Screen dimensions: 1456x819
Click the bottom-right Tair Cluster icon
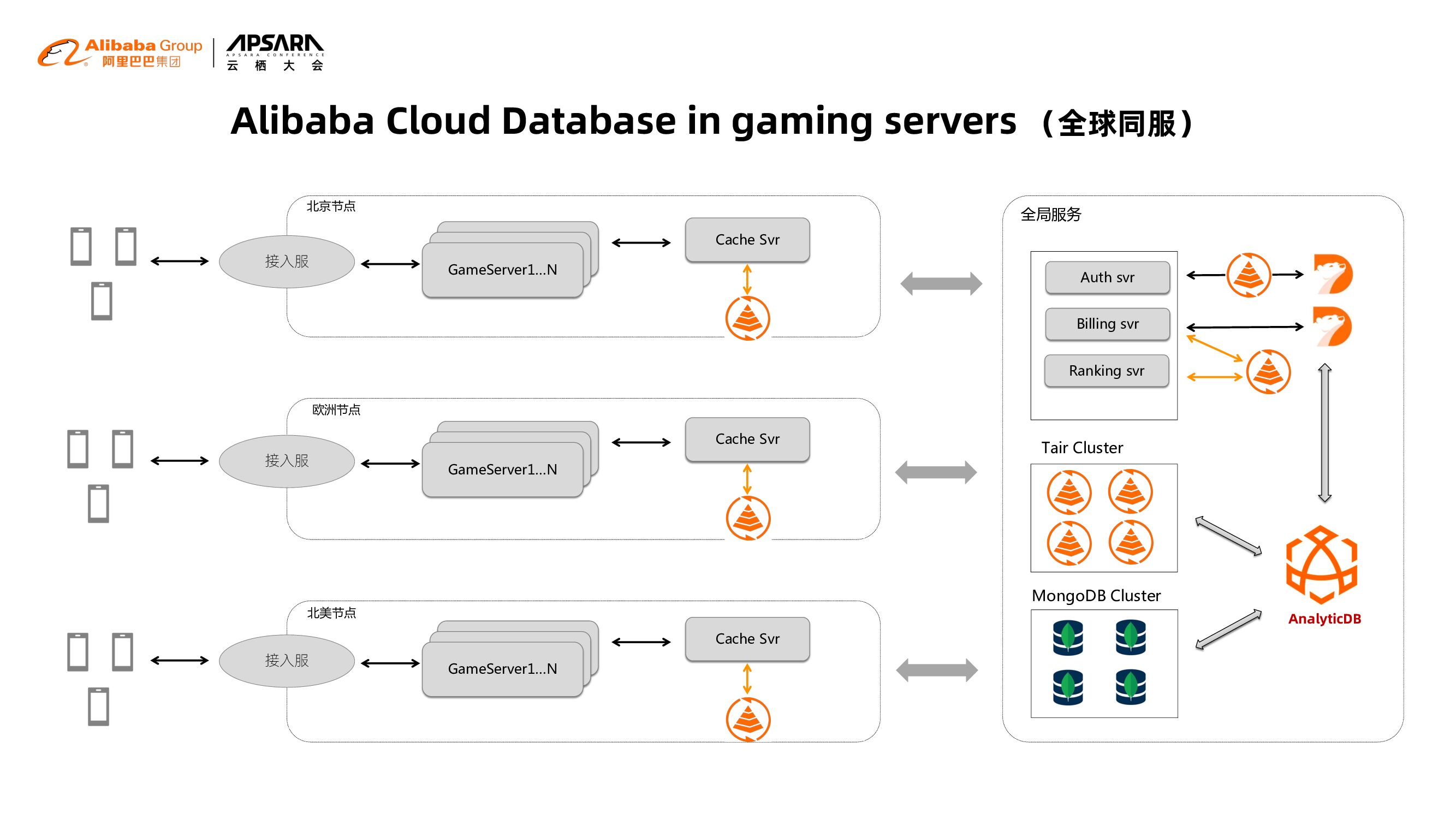(x=1130, y=542)
